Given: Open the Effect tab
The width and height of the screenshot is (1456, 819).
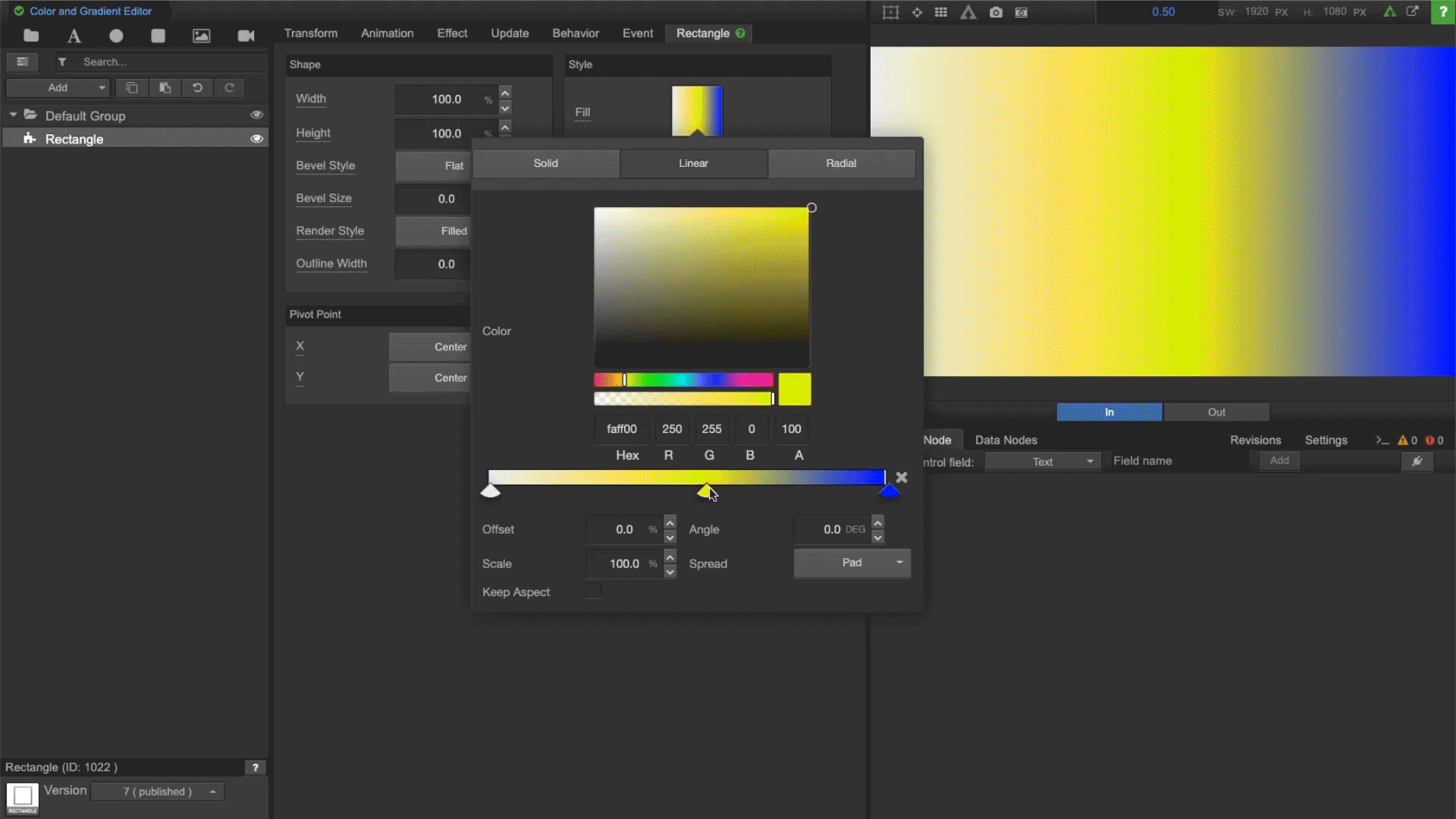Looking at the screenshot, I should [452, 33].
